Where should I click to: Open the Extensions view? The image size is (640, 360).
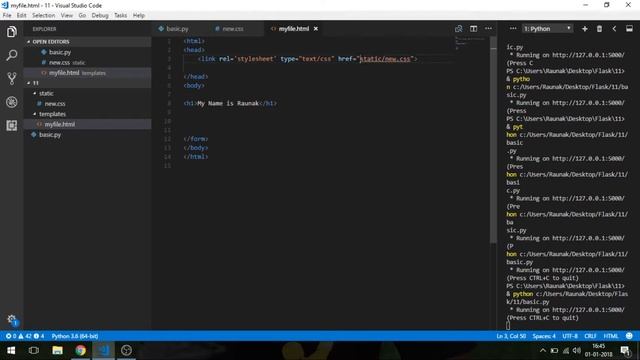point(11,125)
